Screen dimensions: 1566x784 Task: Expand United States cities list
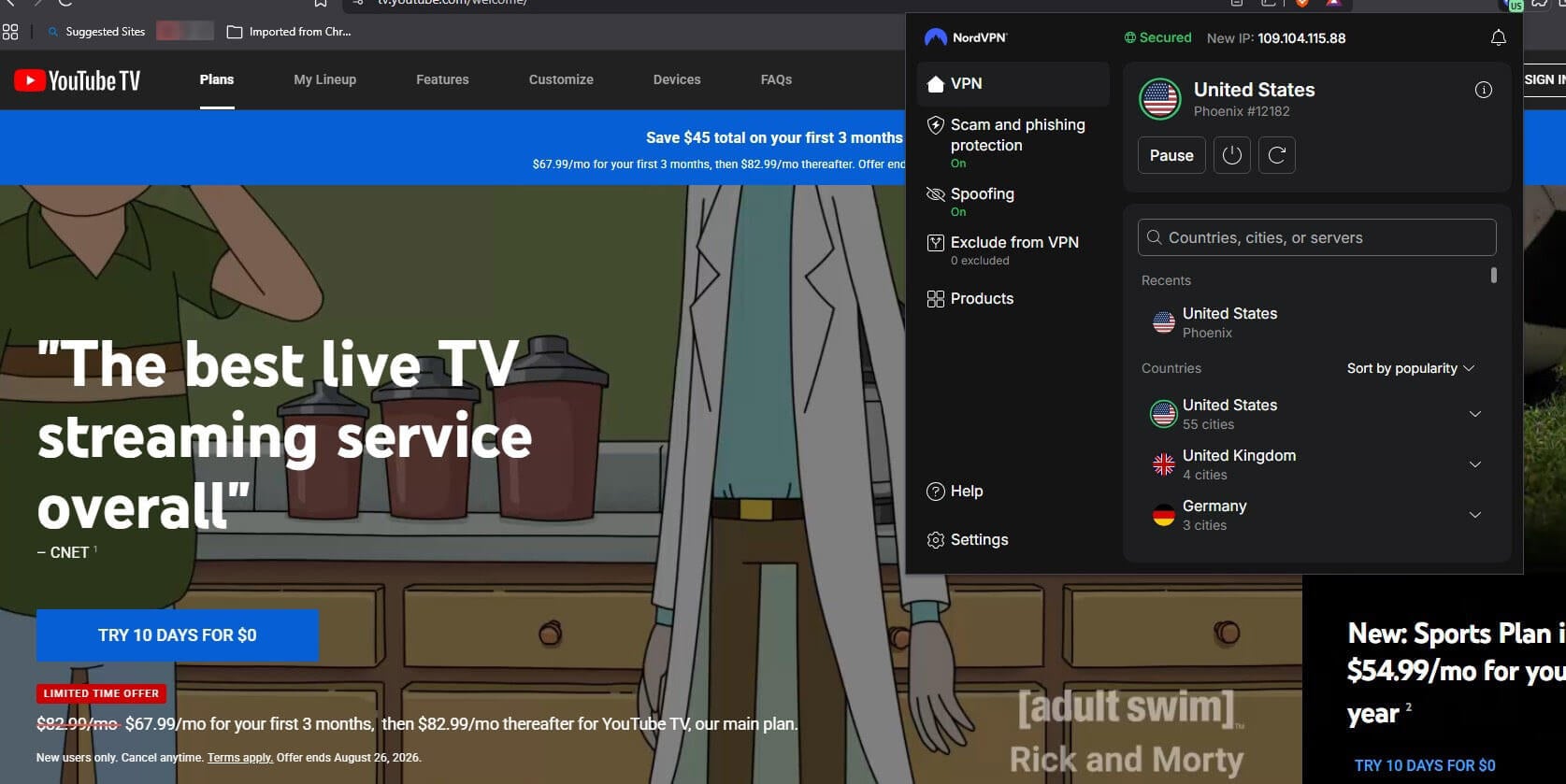pos(1474,414)
